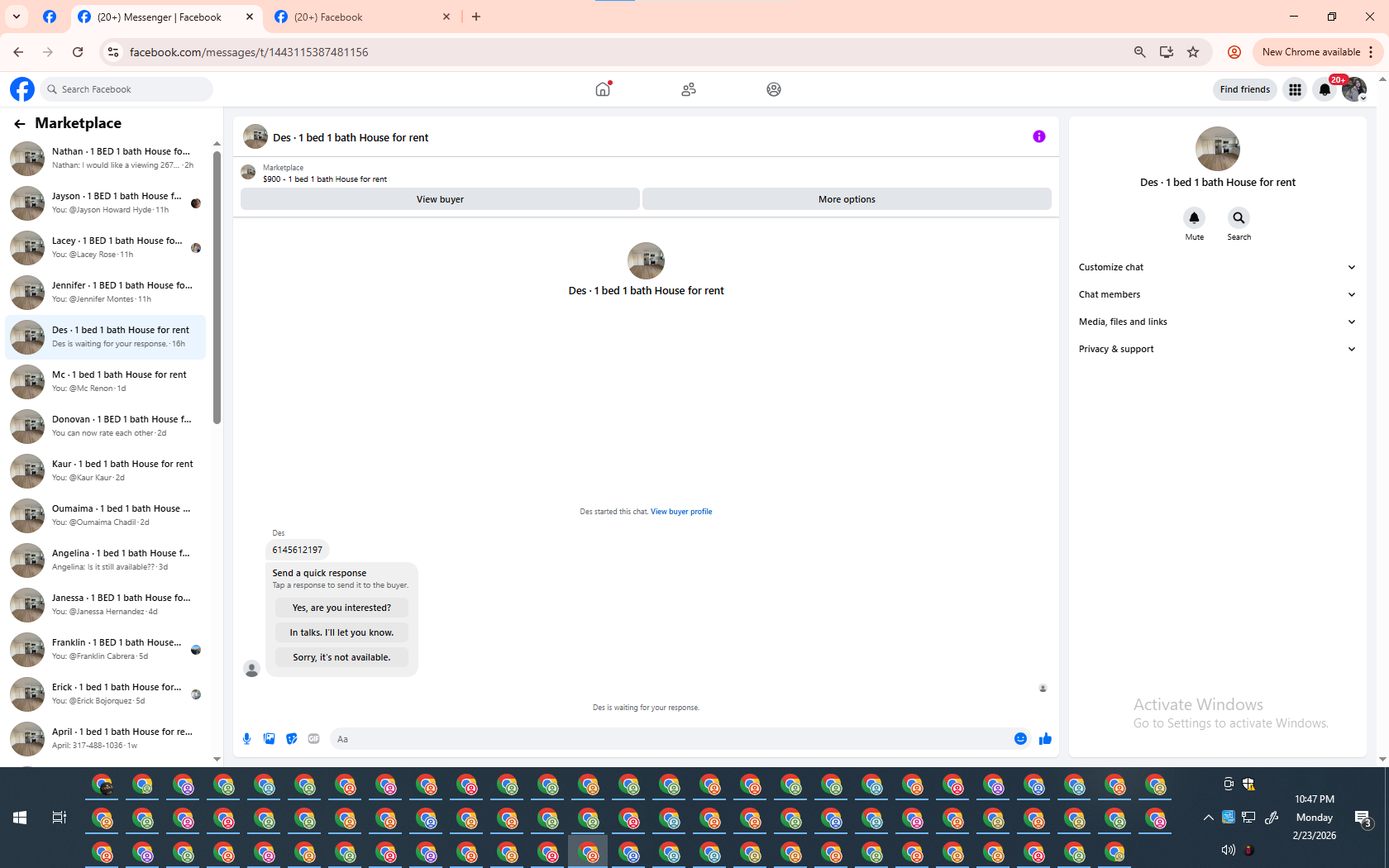
Task: Search in the conversation using magnifier icon
Action: coord(1239,218)
